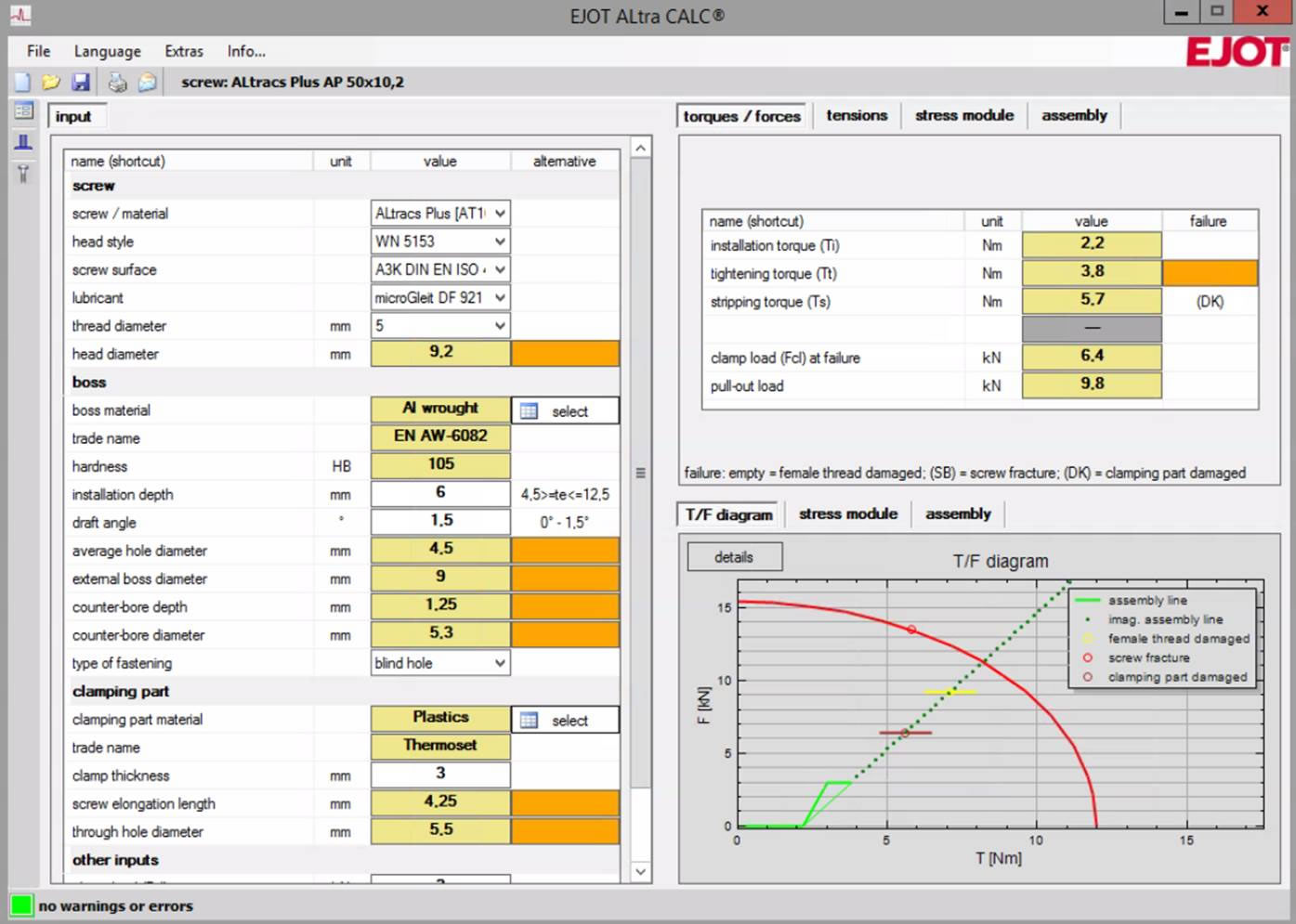
Task: Click the input panel scroll up arrow
Action: pyautogui.click(x=640, y=148)
